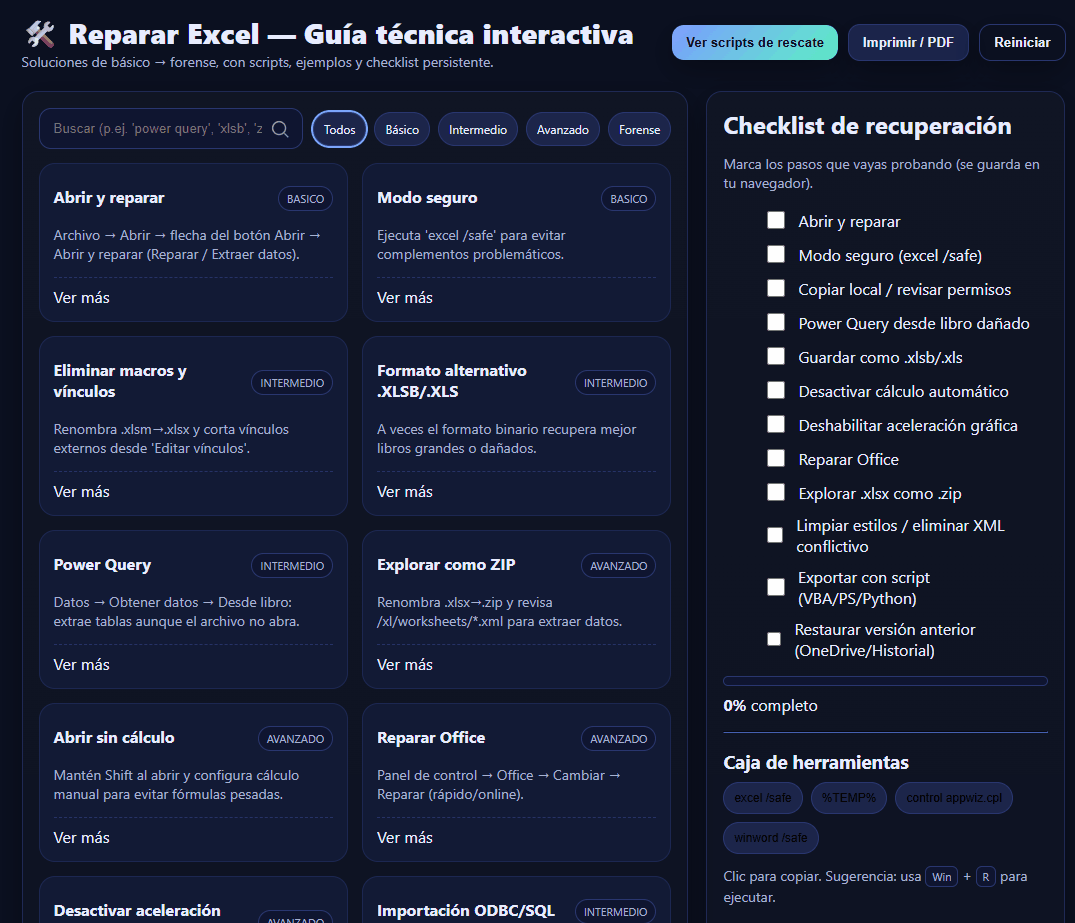Click the 'Importación ODBC/SQL' card title

coord(466,910)
